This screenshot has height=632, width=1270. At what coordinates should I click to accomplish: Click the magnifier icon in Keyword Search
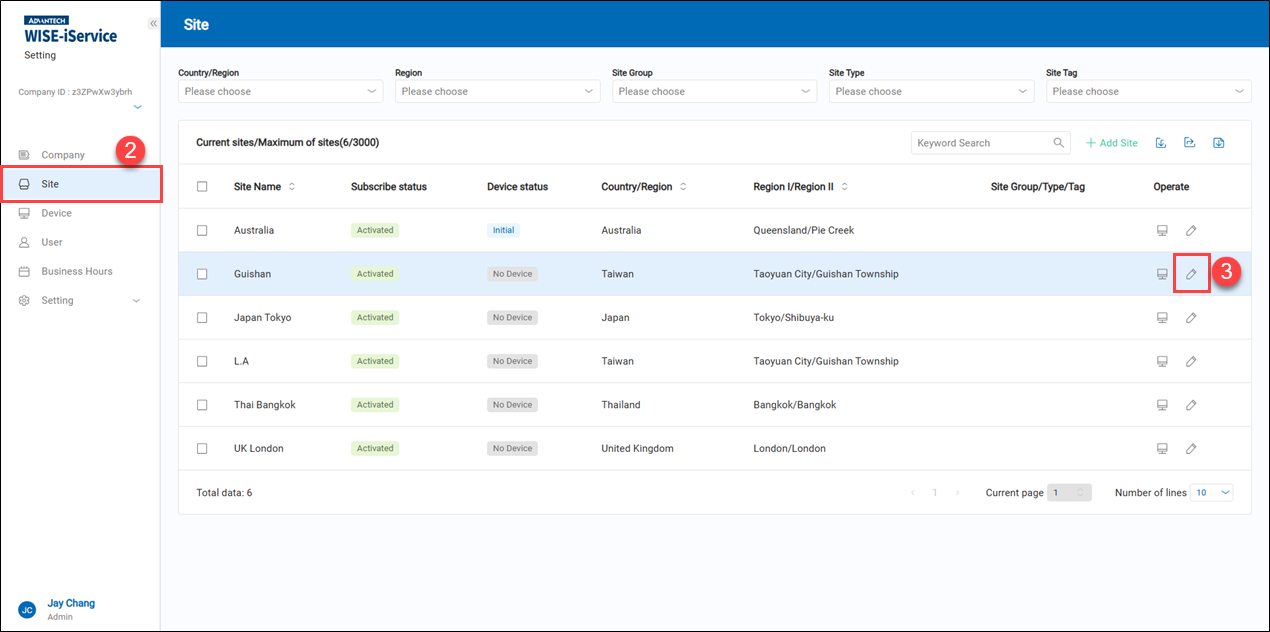1059,143
